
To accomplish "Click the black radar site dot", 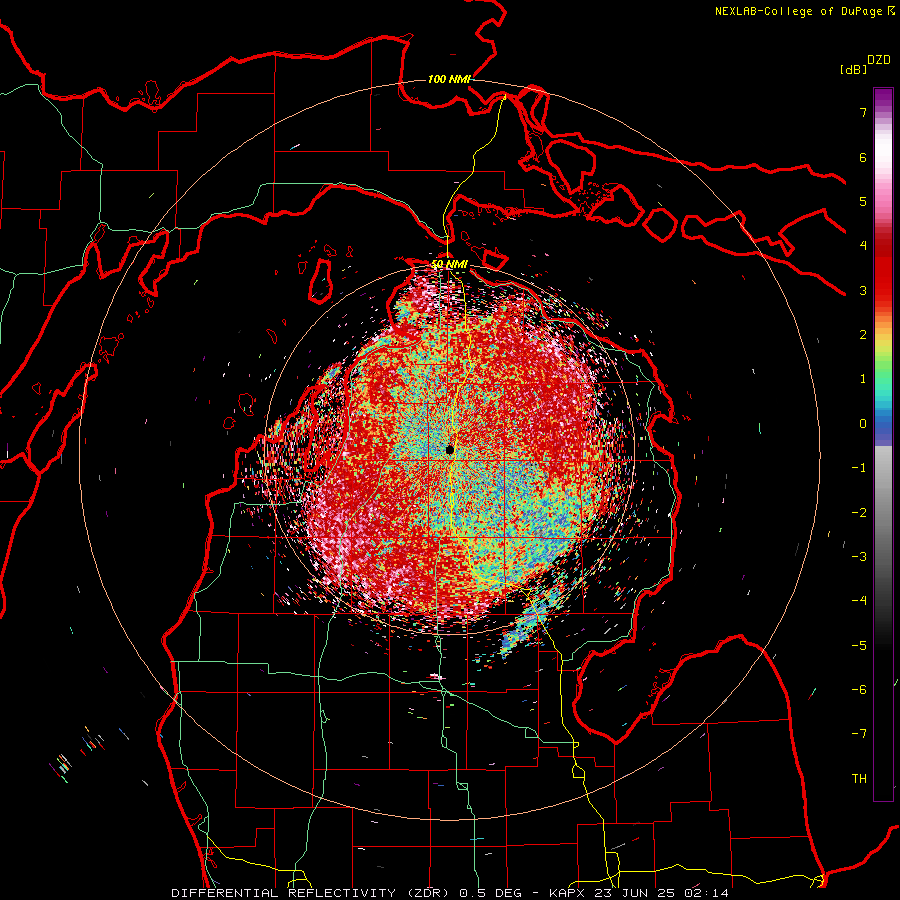I will click(450, 450).
